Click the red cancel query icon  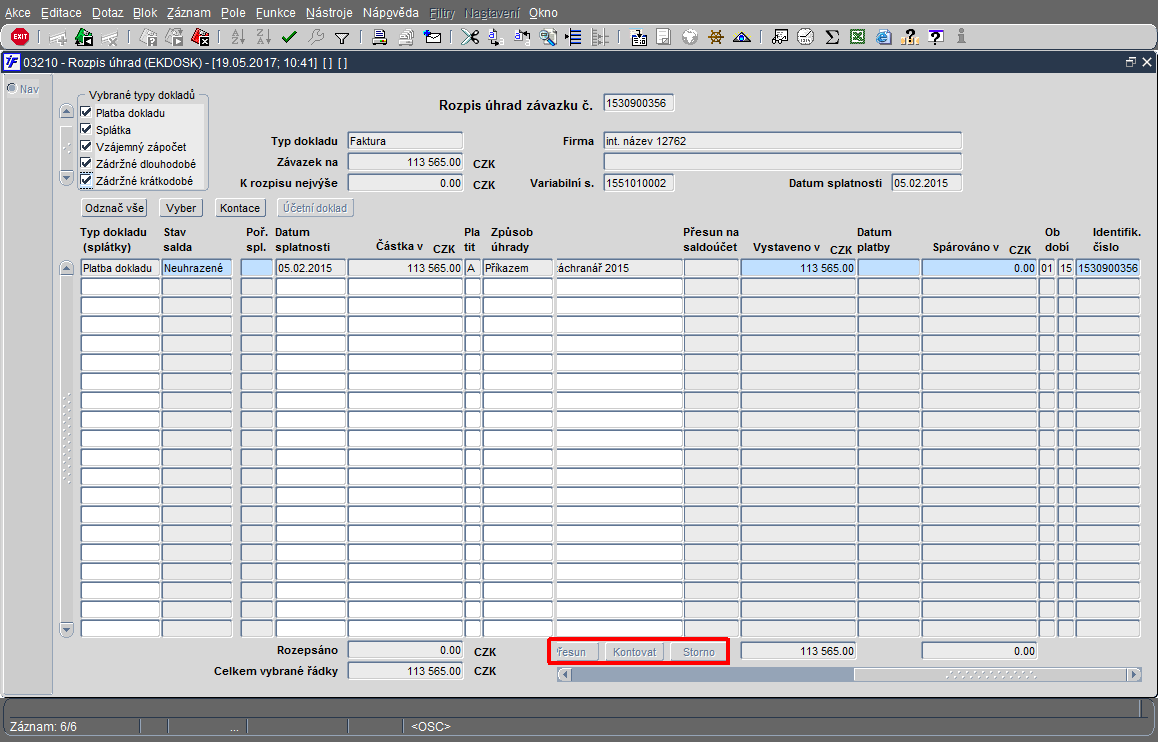pos(199,37)
